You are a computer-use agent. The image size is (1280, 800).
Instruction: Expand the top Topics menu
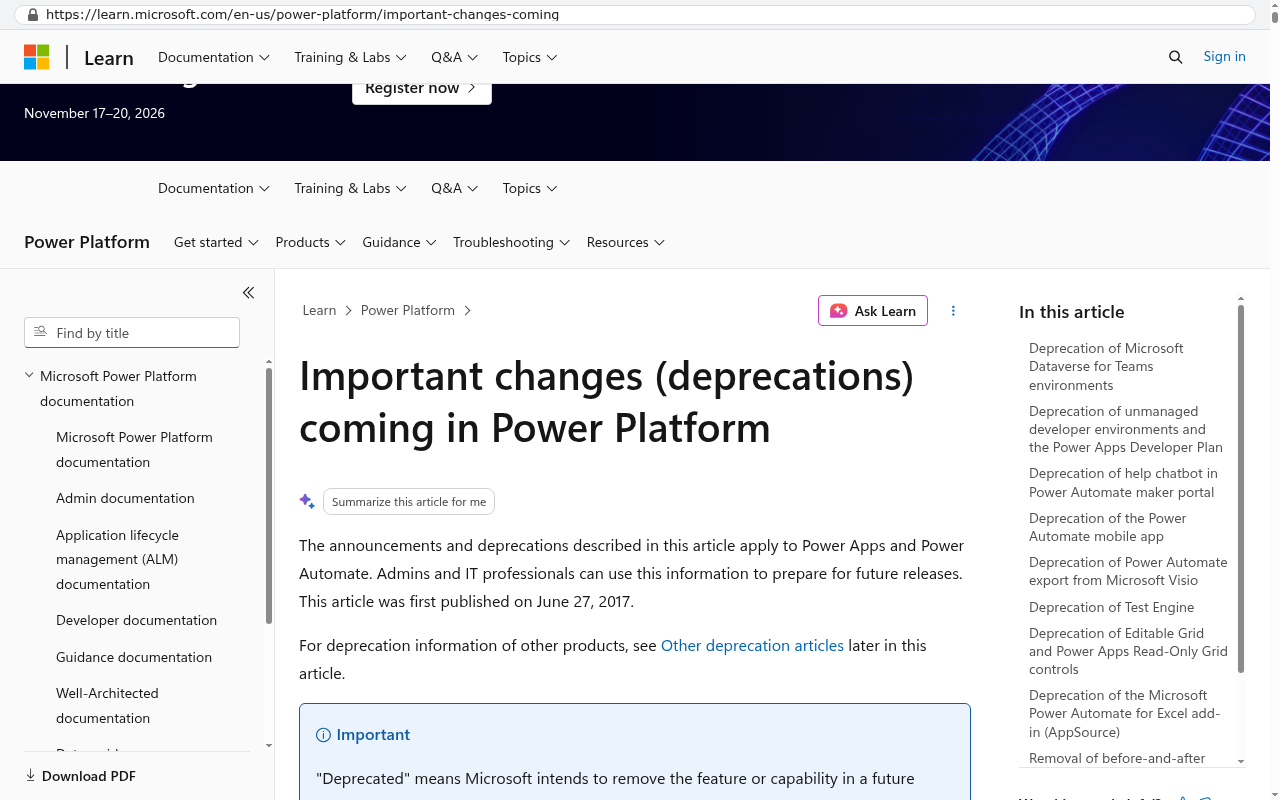(x=530, y=57)
